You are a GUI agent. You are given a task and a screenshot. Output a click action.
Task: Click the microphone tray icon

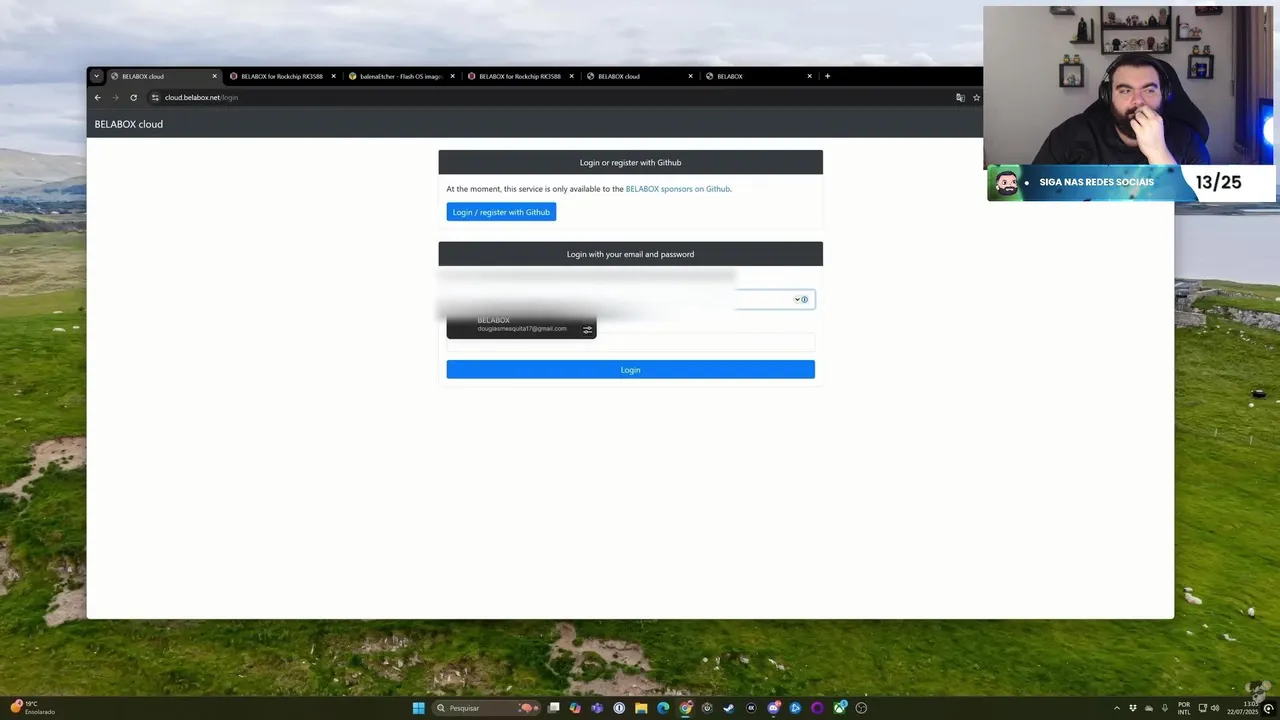(x=1165, y=708)
